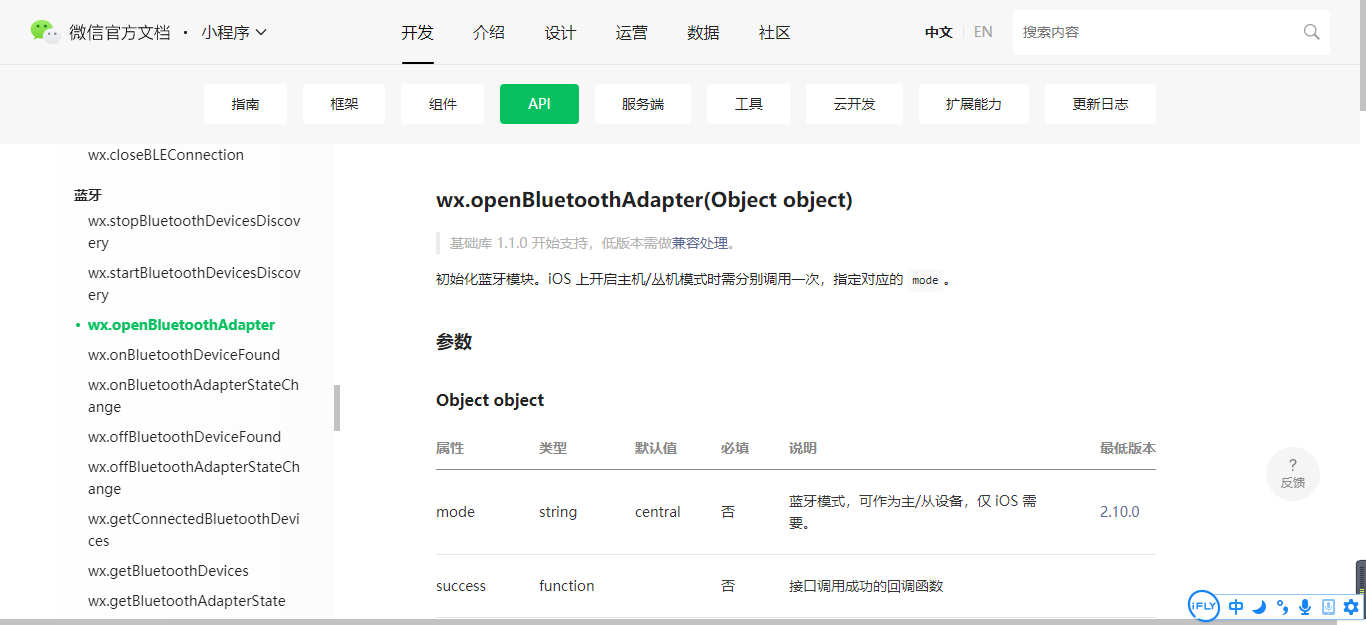Open iFLY voice input microphone
The height and width of the screenshot is (625, 1366).
pyautogui.click(x=1304, y=606)
